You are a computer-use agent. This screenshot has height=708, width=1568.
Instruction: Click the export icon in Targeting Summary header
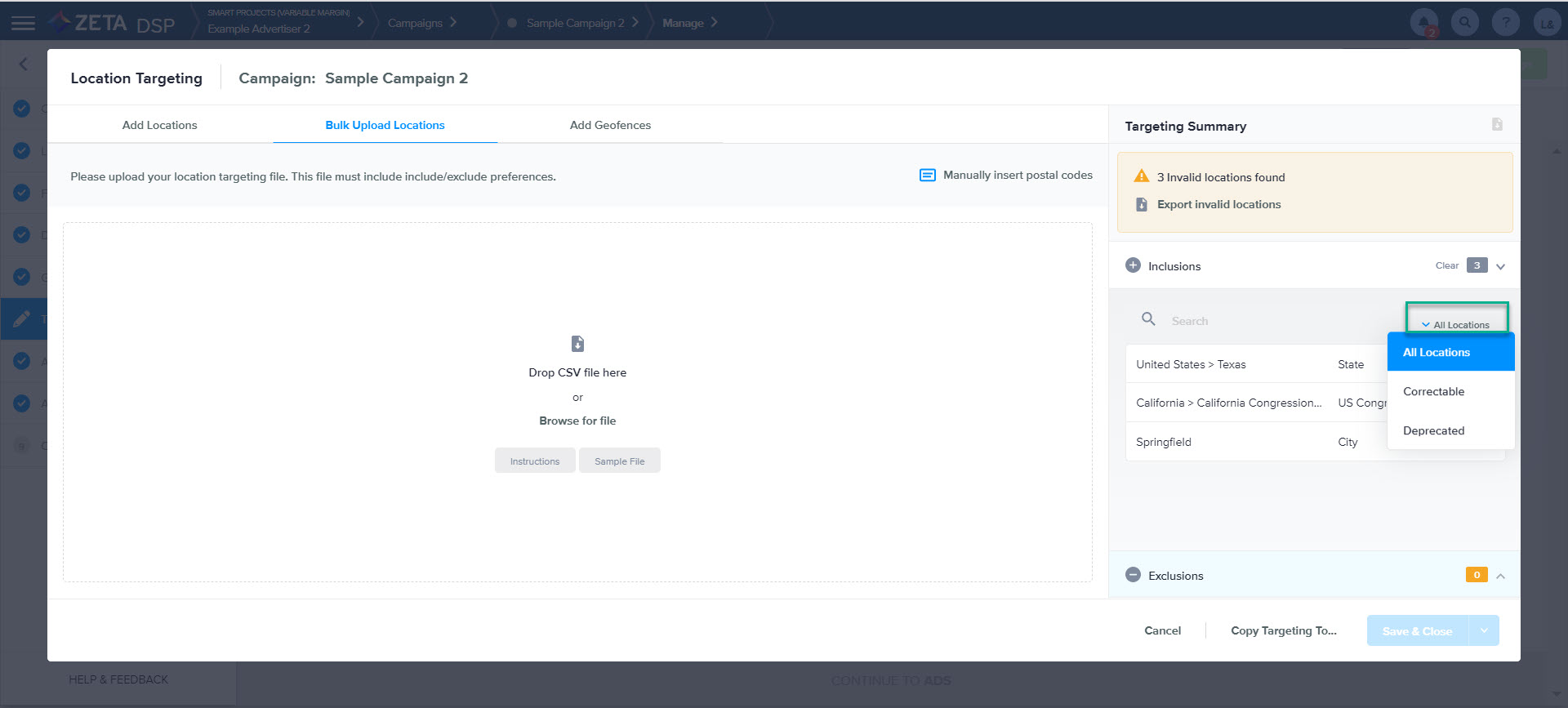point(1496,125)
